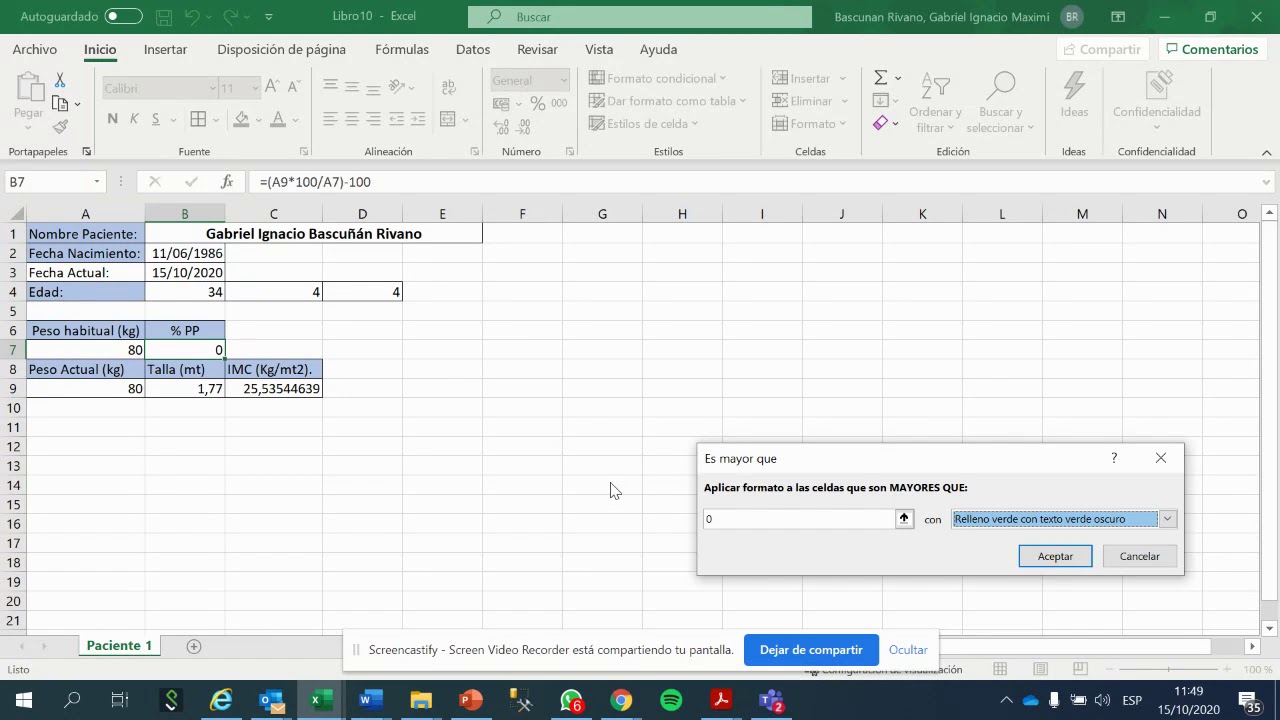Click the Ocultar link
This screenshot has height=720, width=1280.
click(x=908, y=650)
